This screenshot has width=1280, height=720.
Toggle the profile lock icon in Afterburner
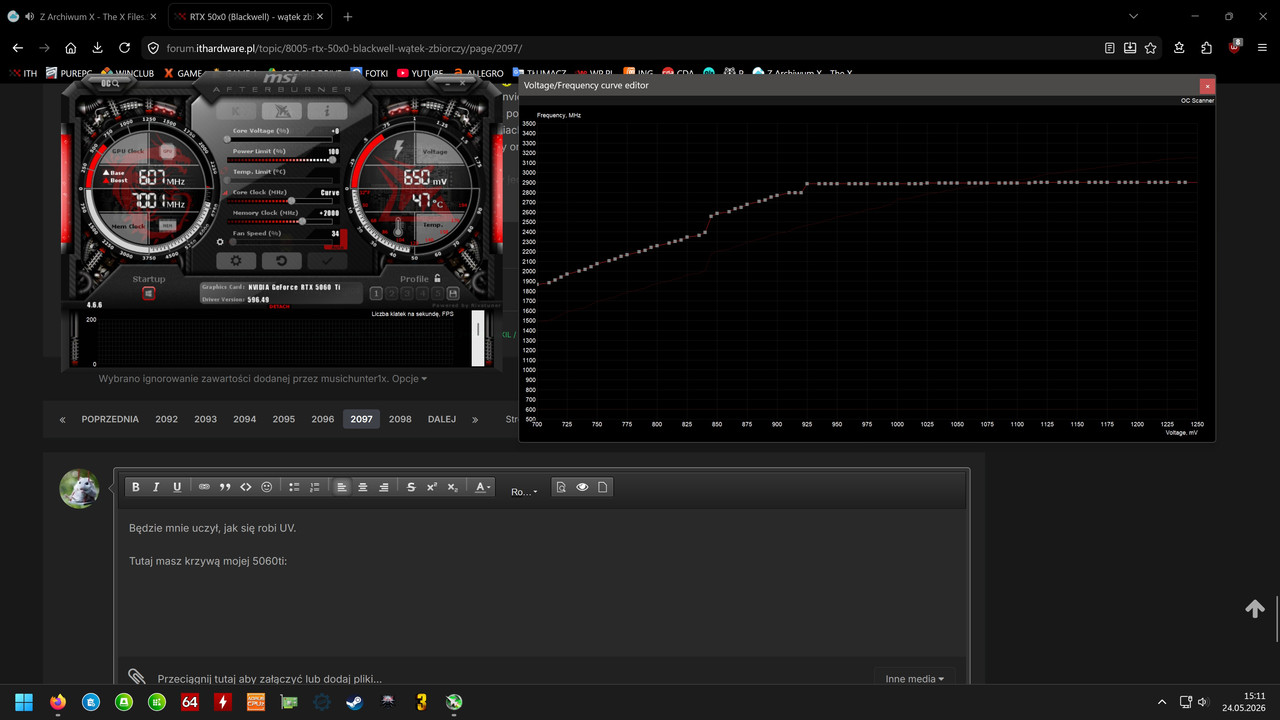pyautogui.click(x=438, y=279)
